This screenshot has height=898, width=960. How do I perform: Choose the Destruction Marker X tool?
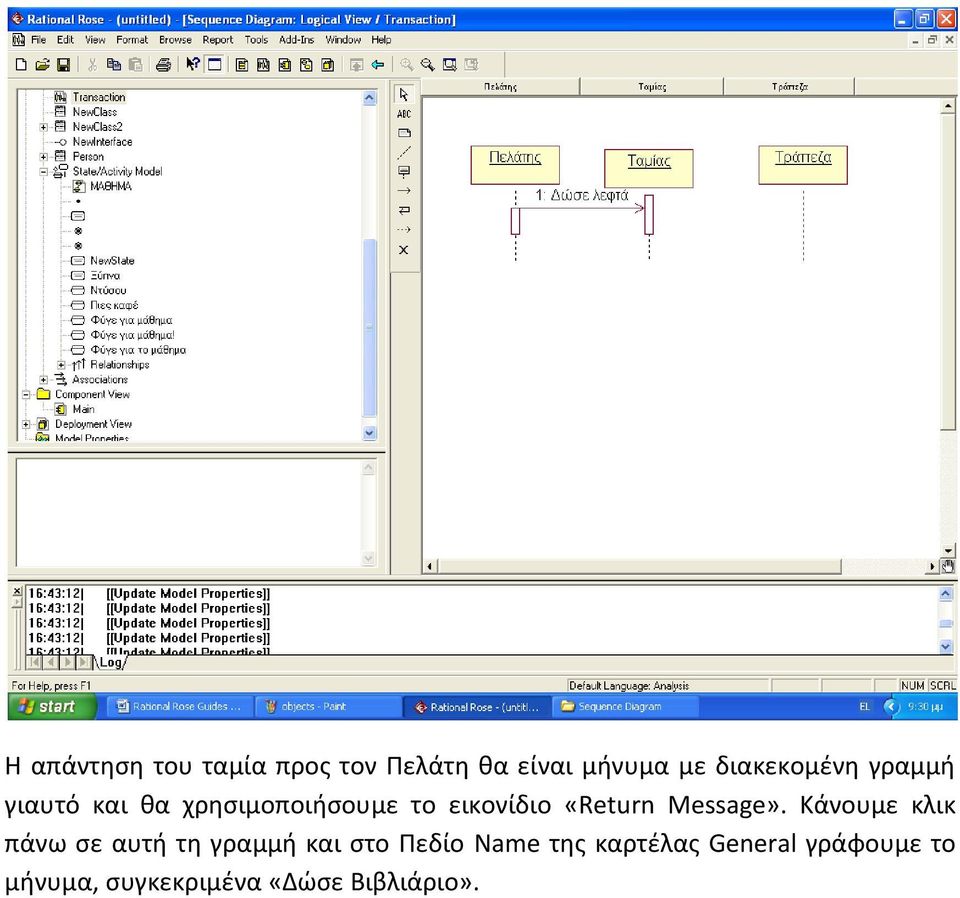tap(403, 250)
